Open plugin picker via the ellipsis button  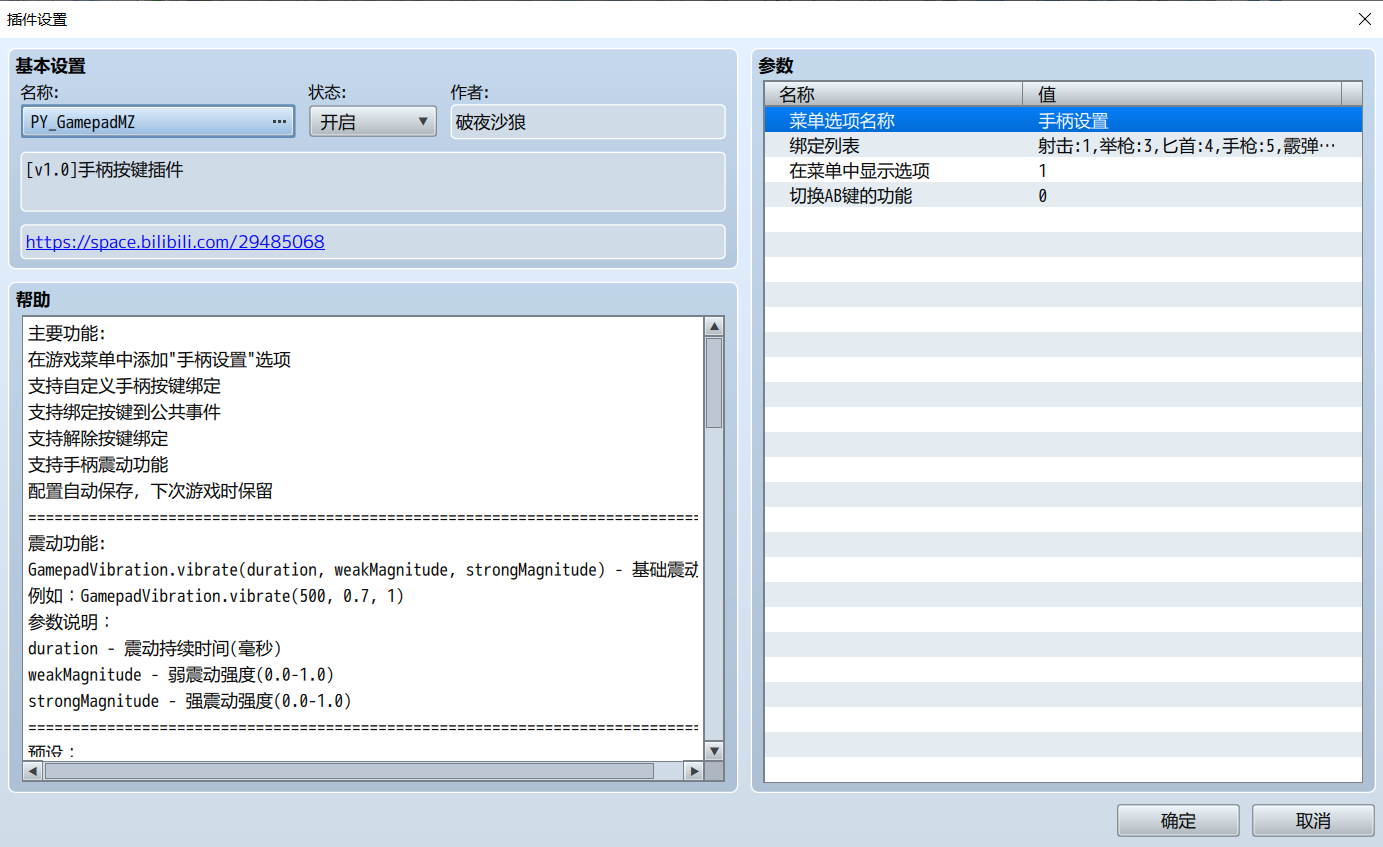(279, 122)
